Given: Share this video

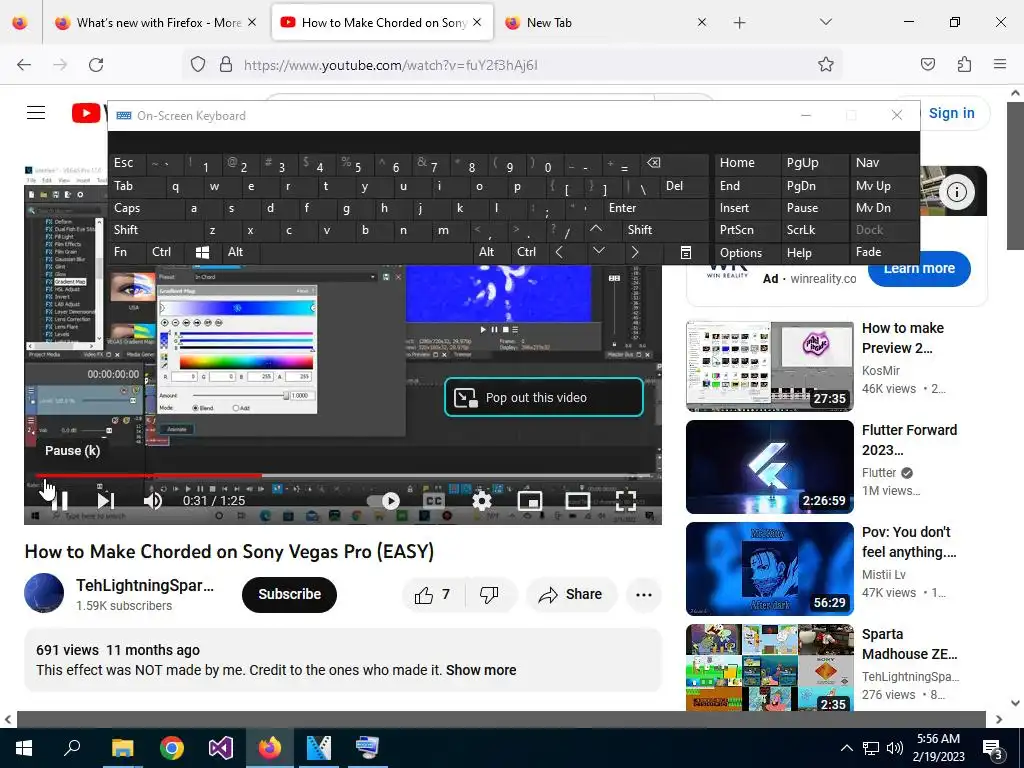Looking at the screenshot, I should pyautogui.click(x=571, y=594).
